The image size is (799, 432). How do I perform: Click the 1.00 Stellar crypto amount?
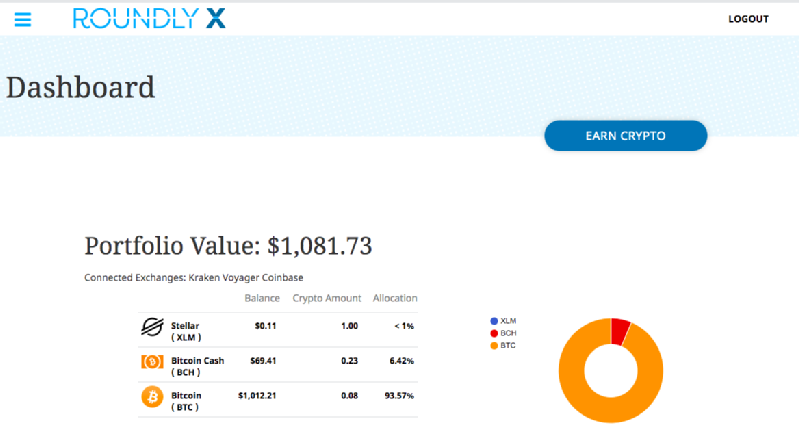point(350,326)
